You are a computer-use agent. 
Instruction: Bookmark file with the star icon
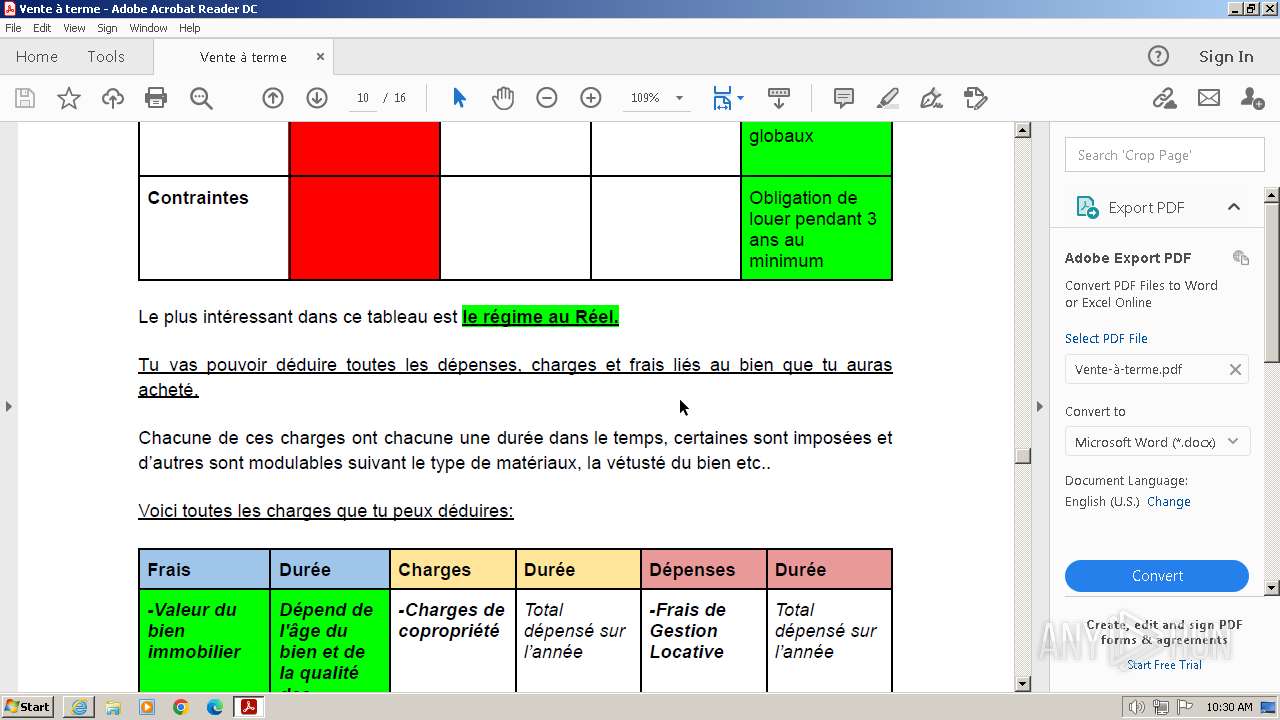(68, 98)
